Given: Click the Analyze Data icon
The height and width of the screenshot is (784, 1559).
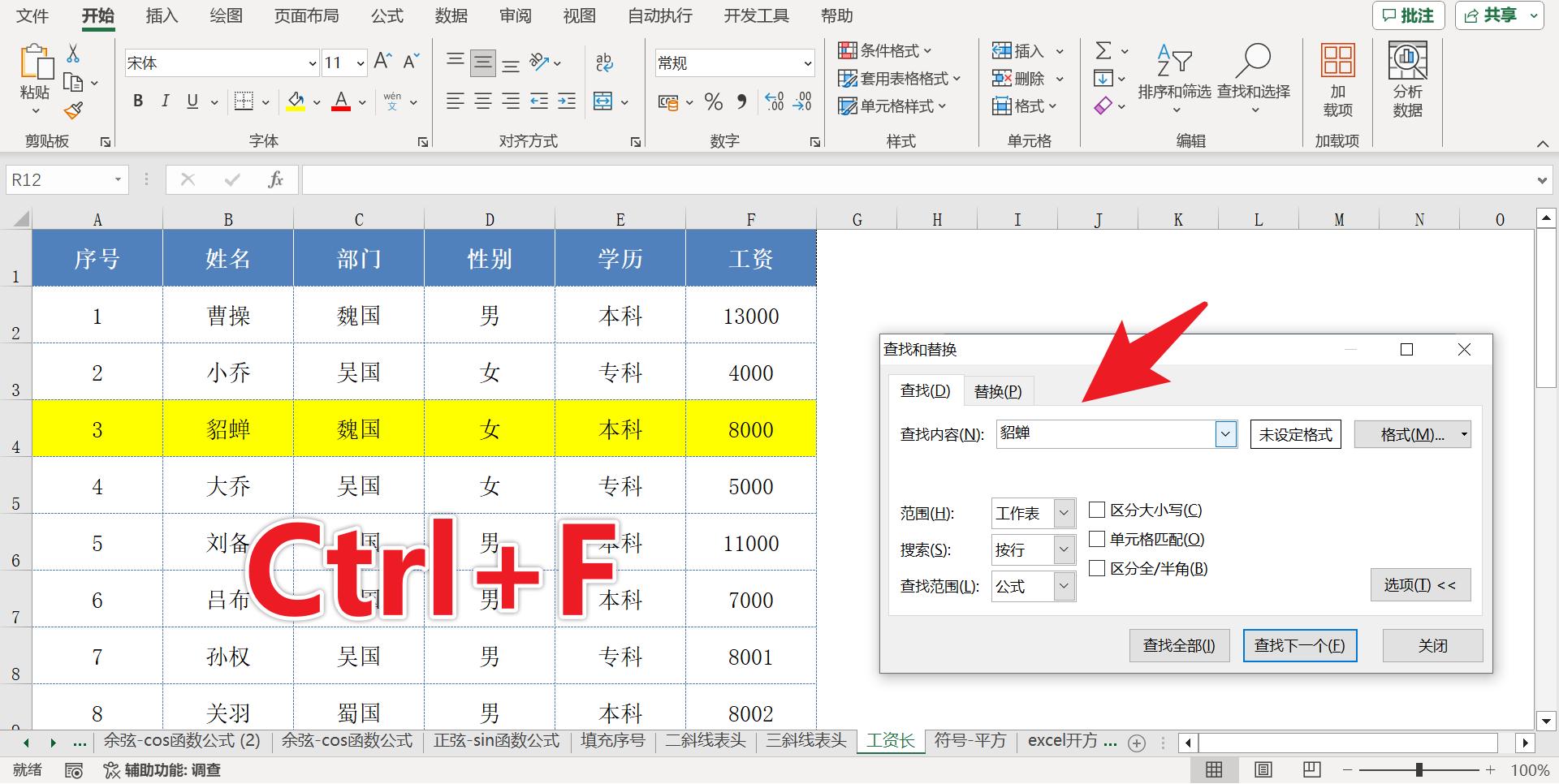Looking at the screenshot, I should (x=1407, y=61).
